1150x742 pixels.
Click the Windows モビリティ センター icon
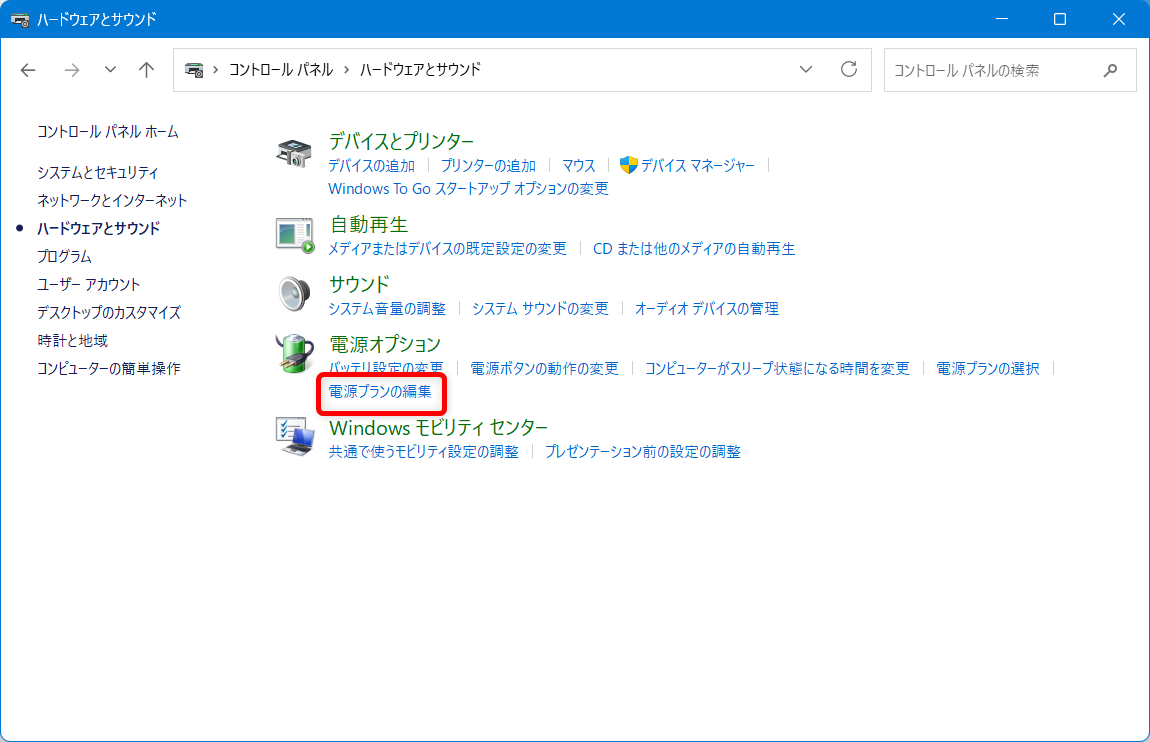(x=293, y=437)
